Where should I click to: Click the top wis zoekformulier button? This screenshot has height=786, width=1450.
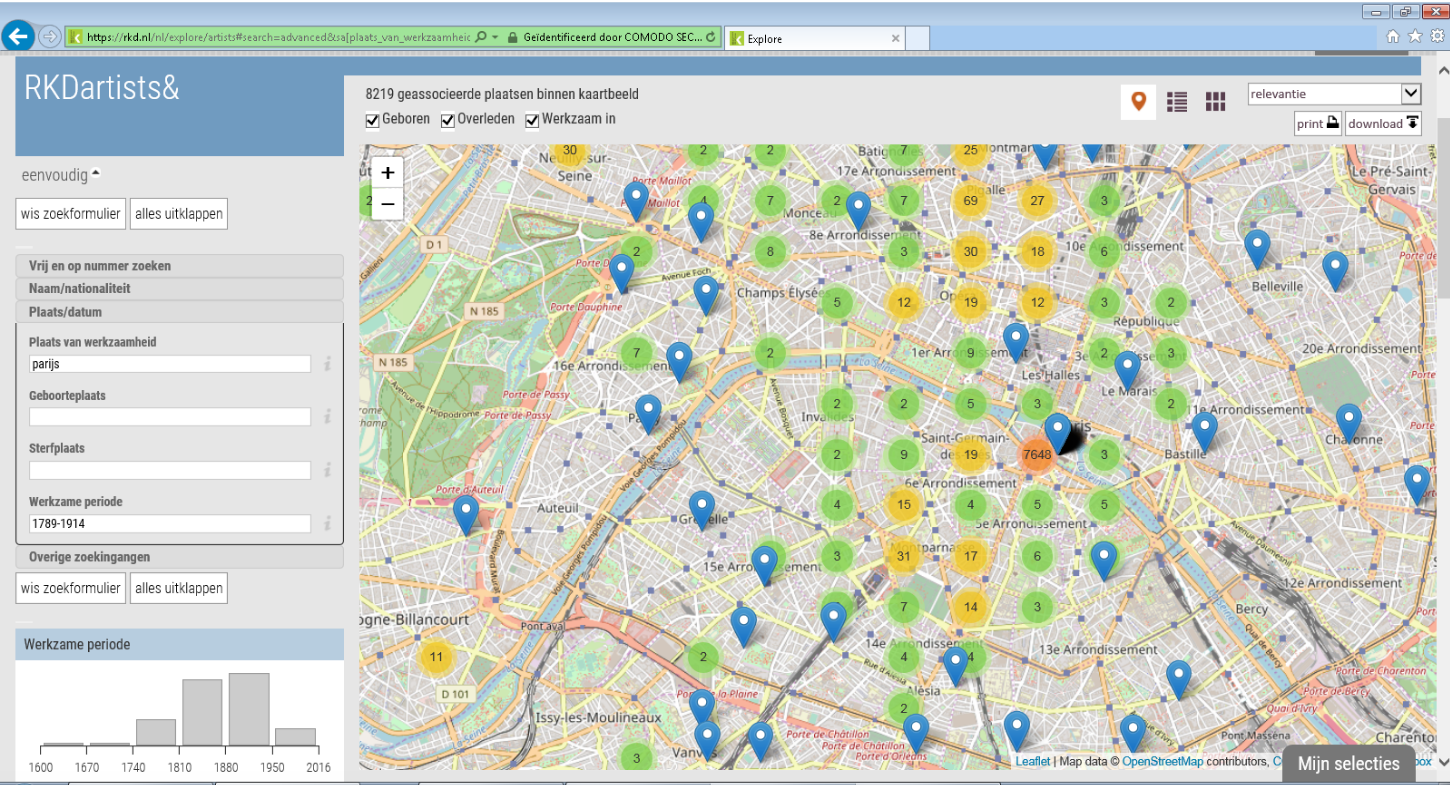tap(71, 214)
